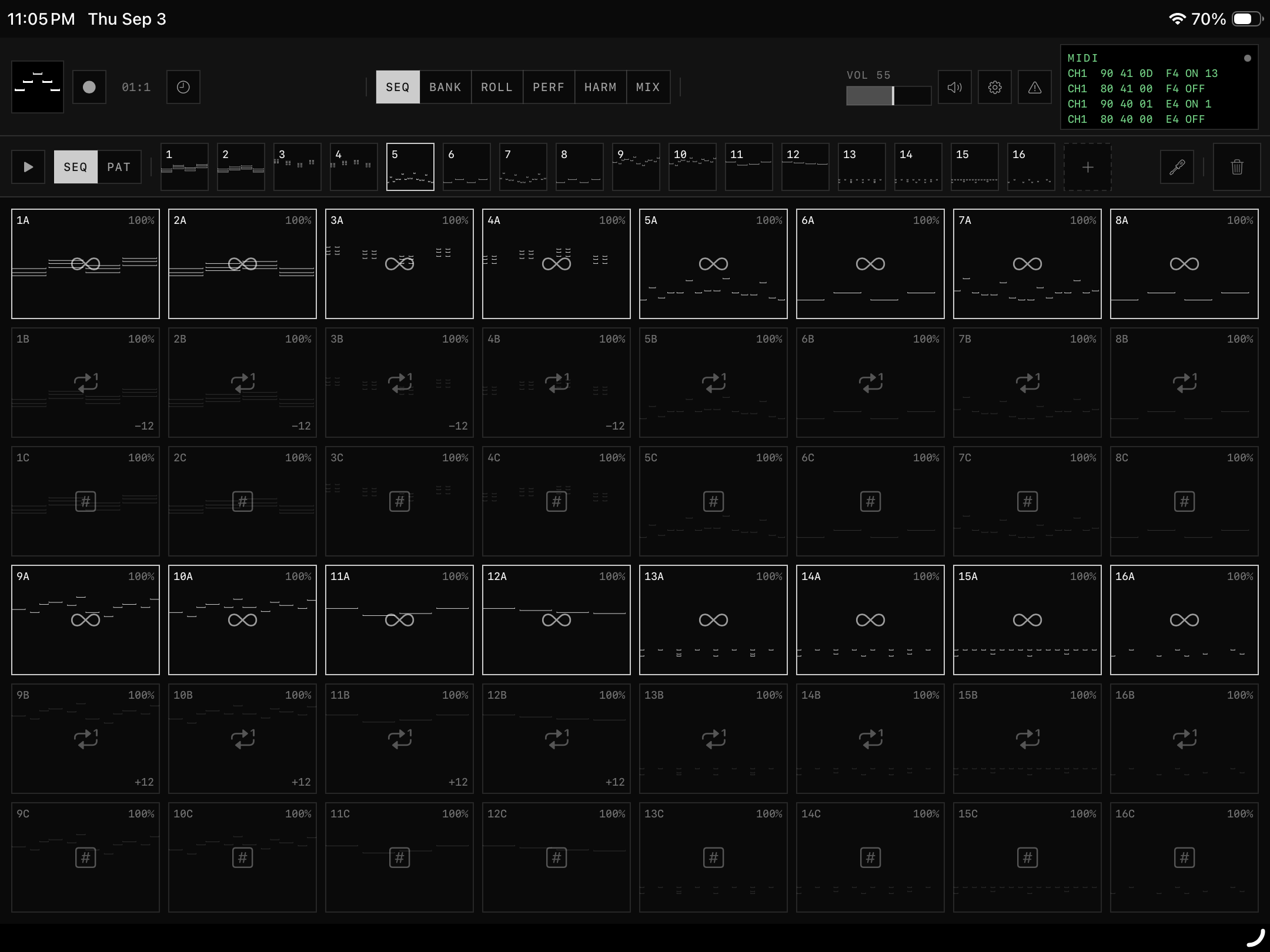This screenshot has width=1270, height=952.
Task: Click the 100% value in cell 4A
Action: [612, 220]
